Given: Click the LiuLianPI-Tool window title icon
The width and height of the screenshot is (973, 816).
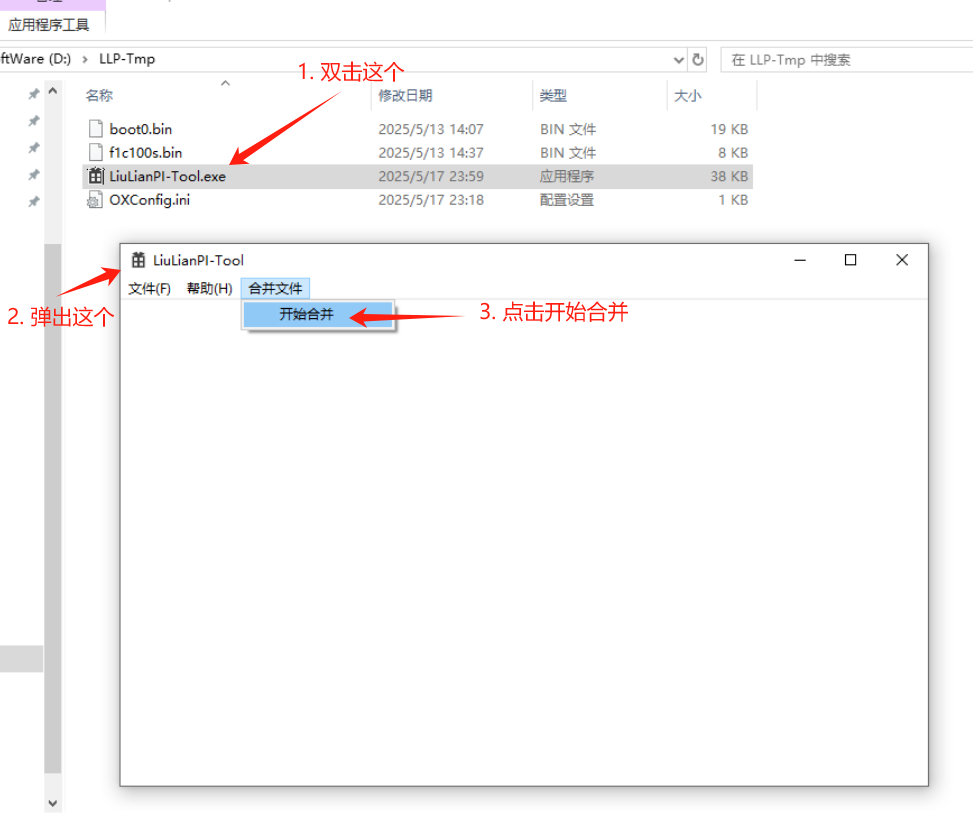Looking at the screenshot, I should (x=138, y=260).
